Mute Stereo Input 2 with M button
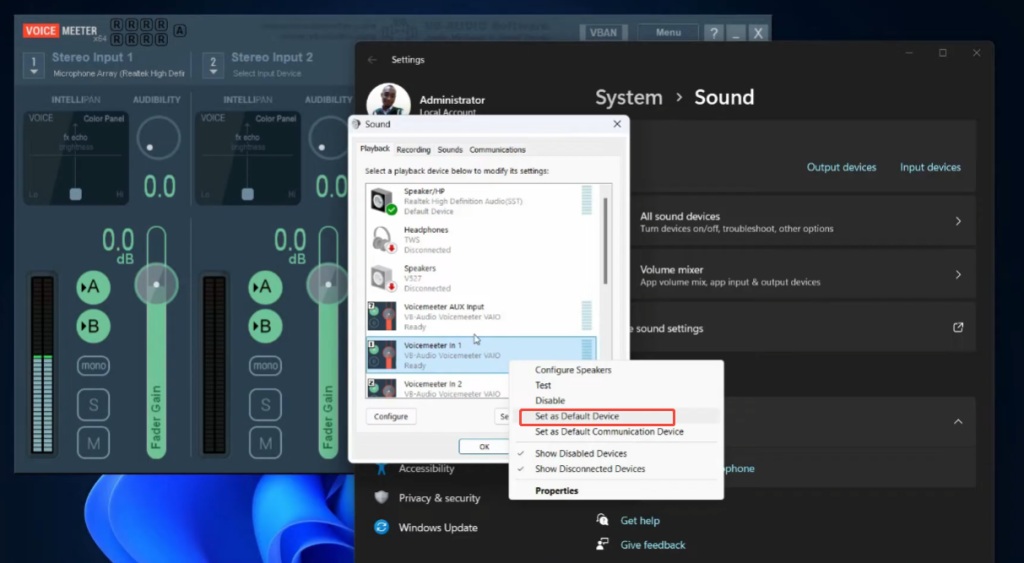Image resolution: width=1024 pixels, height=563 pixels. coord(266,443)
